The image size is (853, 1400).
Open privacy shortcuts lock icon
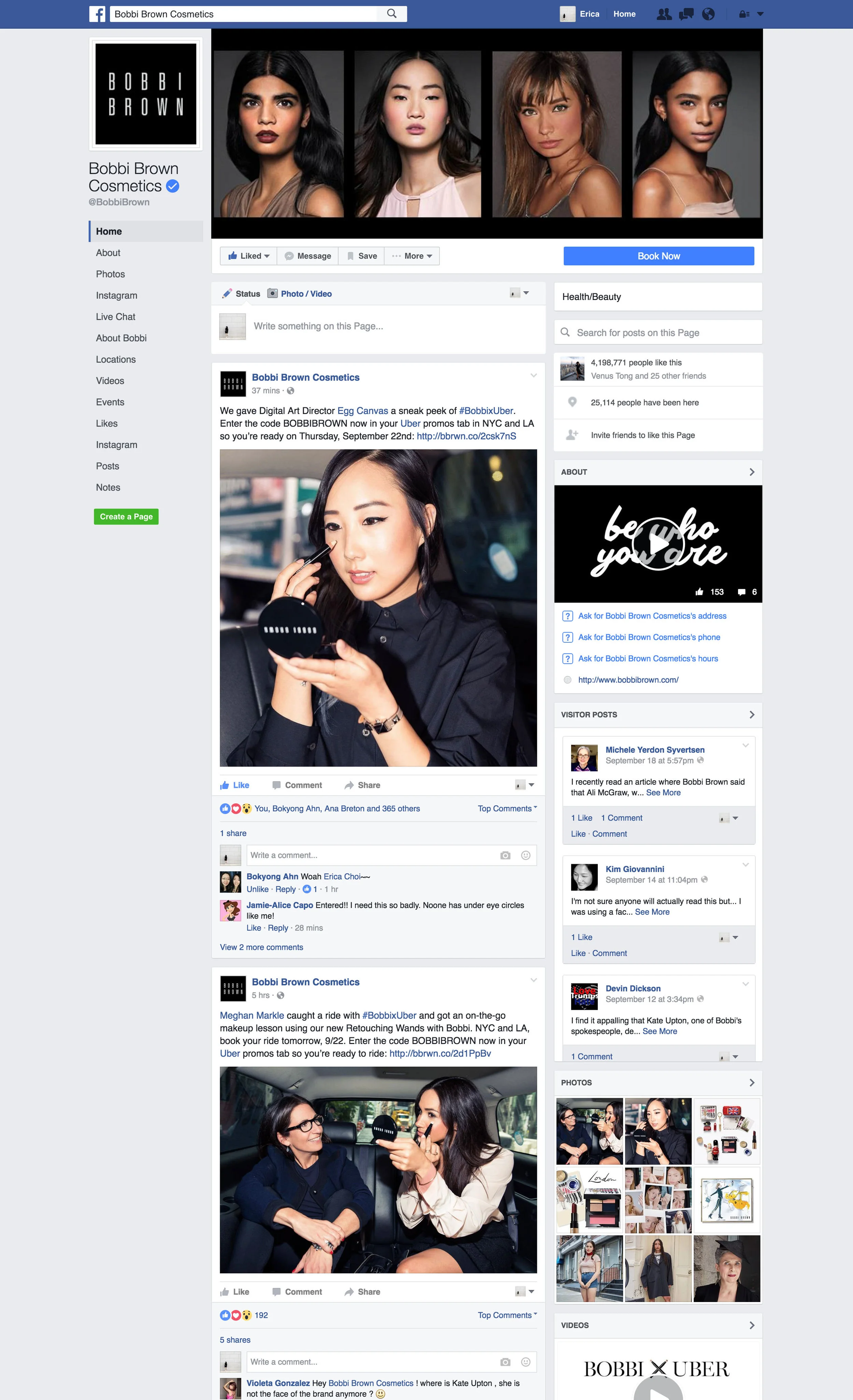pyautogui.click(x=744, y=14)
